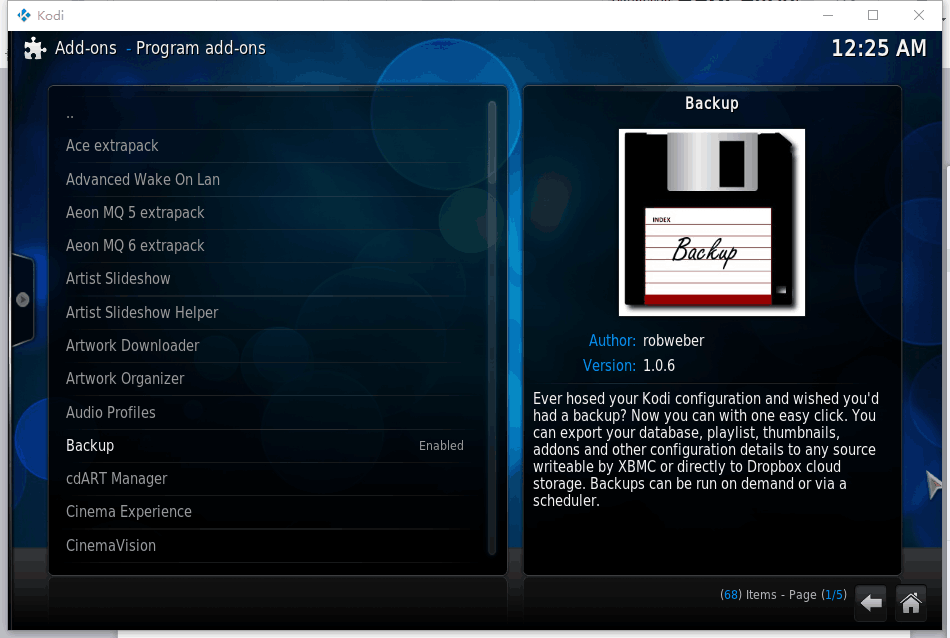This screenshot has width=950, height=638.
Task: Select Artwork Downloader from the list
Action: coord(133,346)
